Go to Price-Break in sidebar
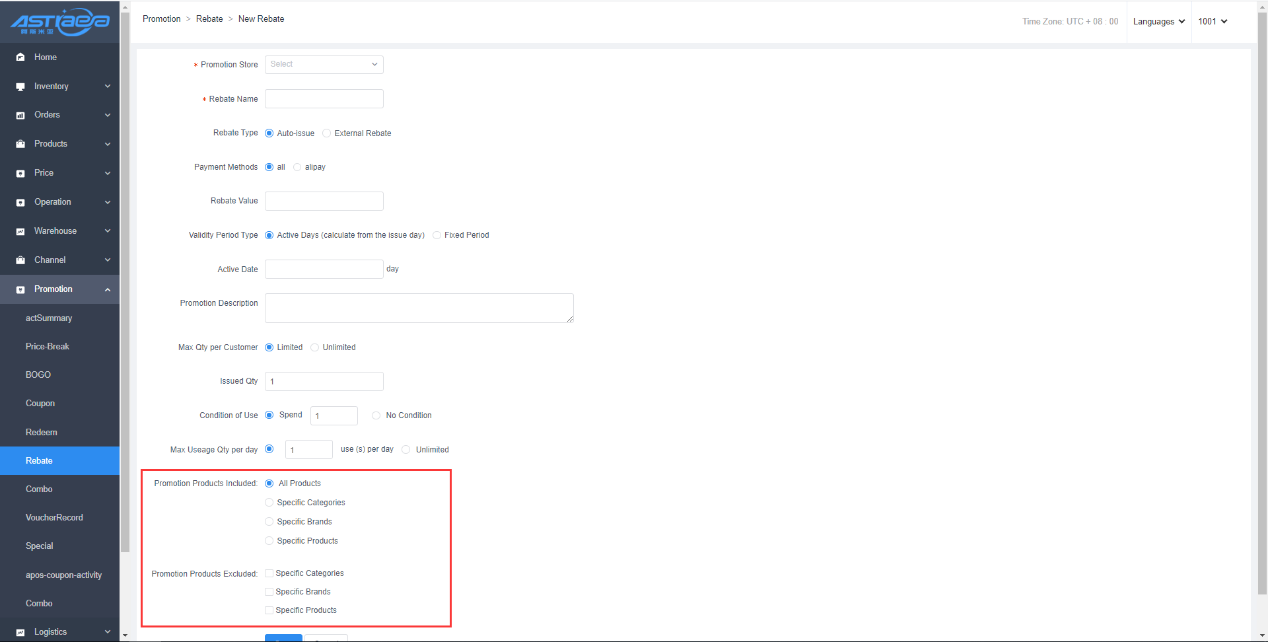The image size is (1268, 642). 47,346
